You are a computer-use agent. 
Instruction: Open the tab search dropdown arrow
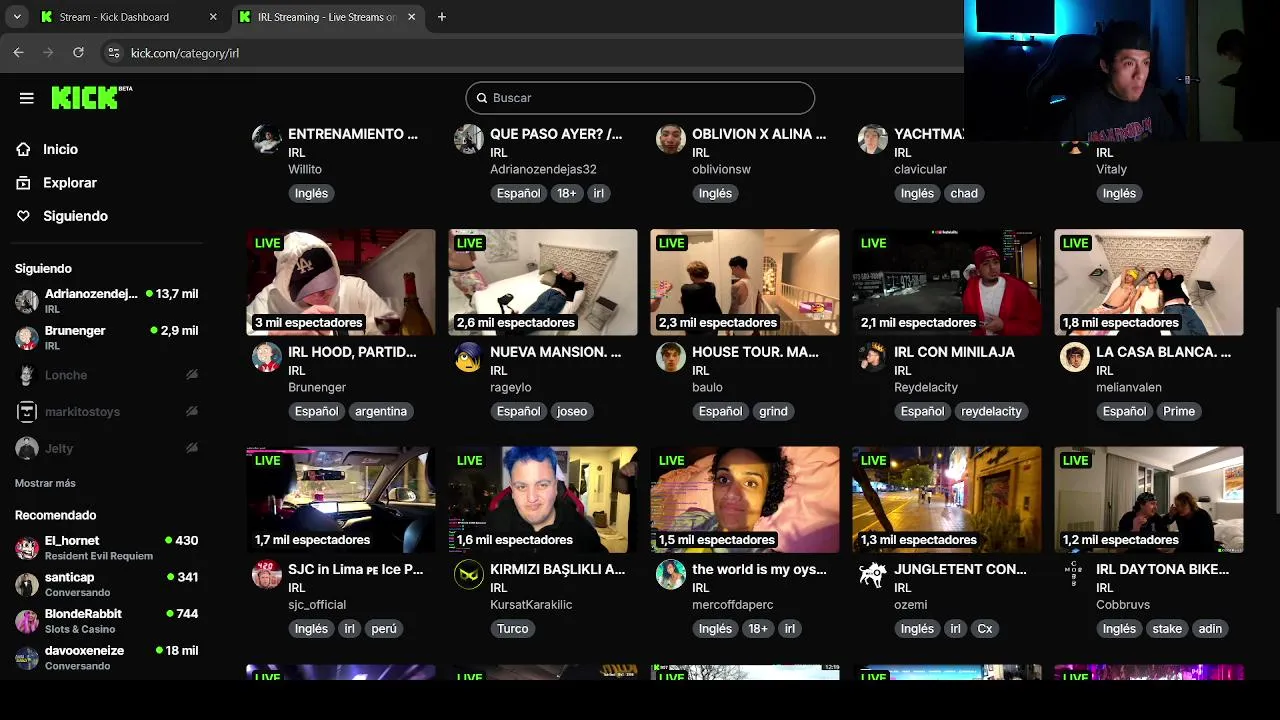[x=17, y=17]
